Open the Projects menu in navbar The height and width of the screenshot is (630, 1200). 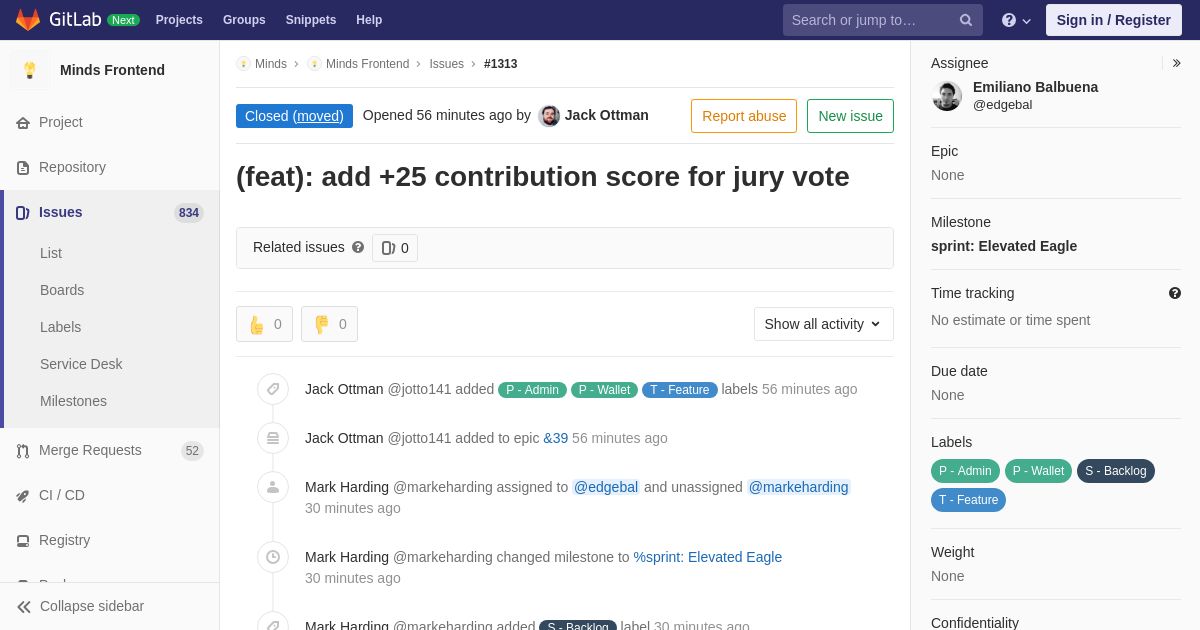(x=179, y=20)
